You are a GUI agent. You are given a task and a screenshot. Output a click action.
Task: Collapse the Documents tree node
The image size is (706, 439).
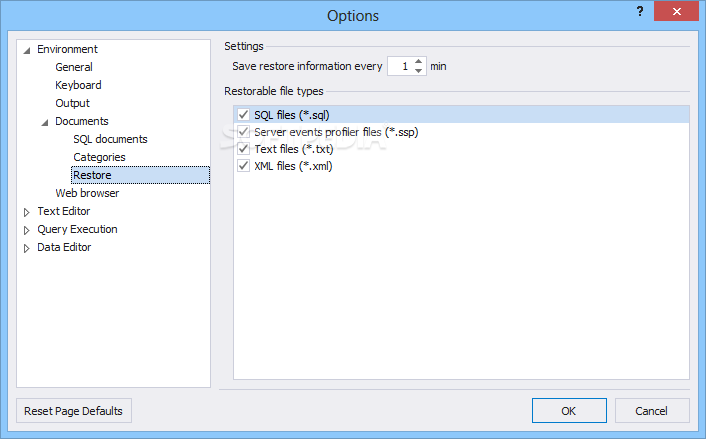(x=45, y=122)
